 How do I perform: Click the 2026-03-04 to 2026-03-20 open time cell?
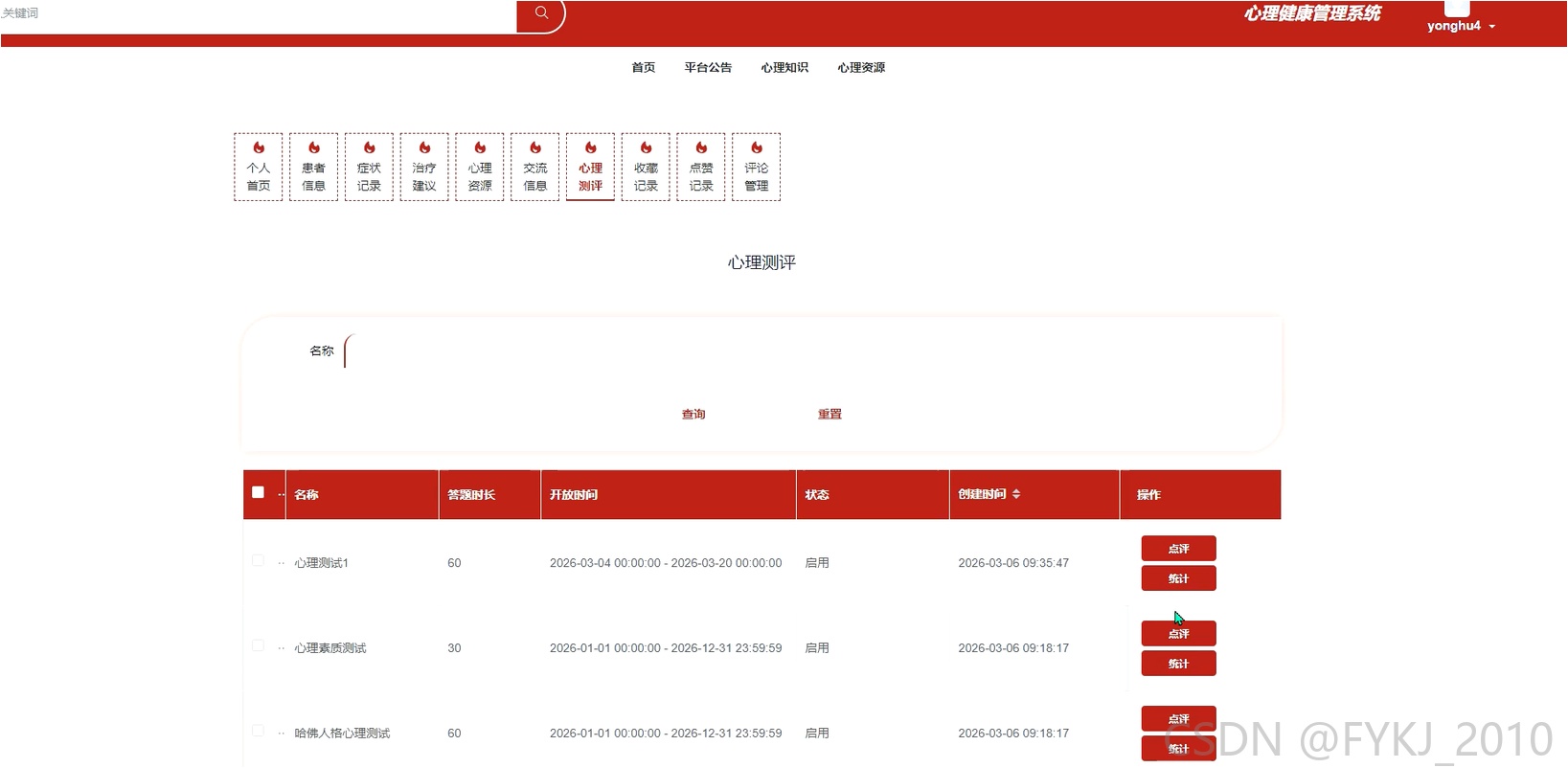coord(666,563)
